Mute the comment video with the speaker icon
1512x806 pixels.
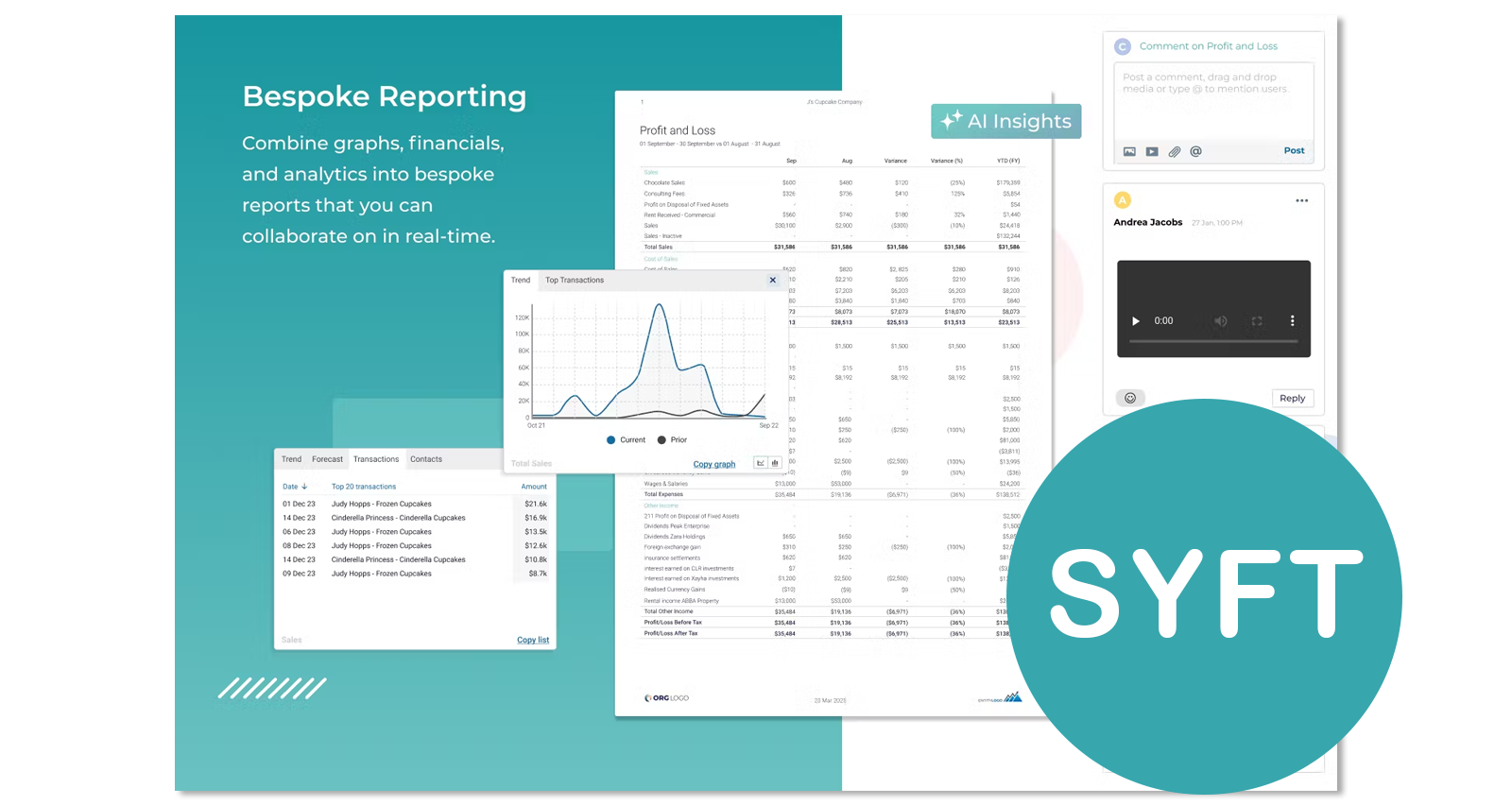click(x=1221, y=321)
